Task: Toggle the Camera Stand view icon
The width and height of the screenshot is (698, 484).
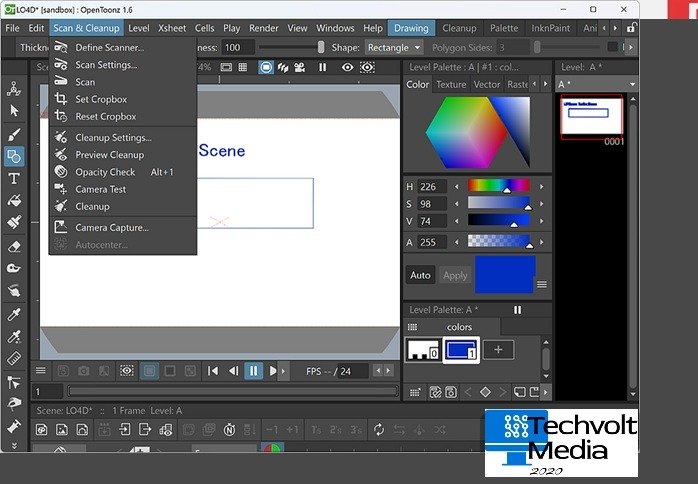Action: pyautogui.click(x=266, y=67)
